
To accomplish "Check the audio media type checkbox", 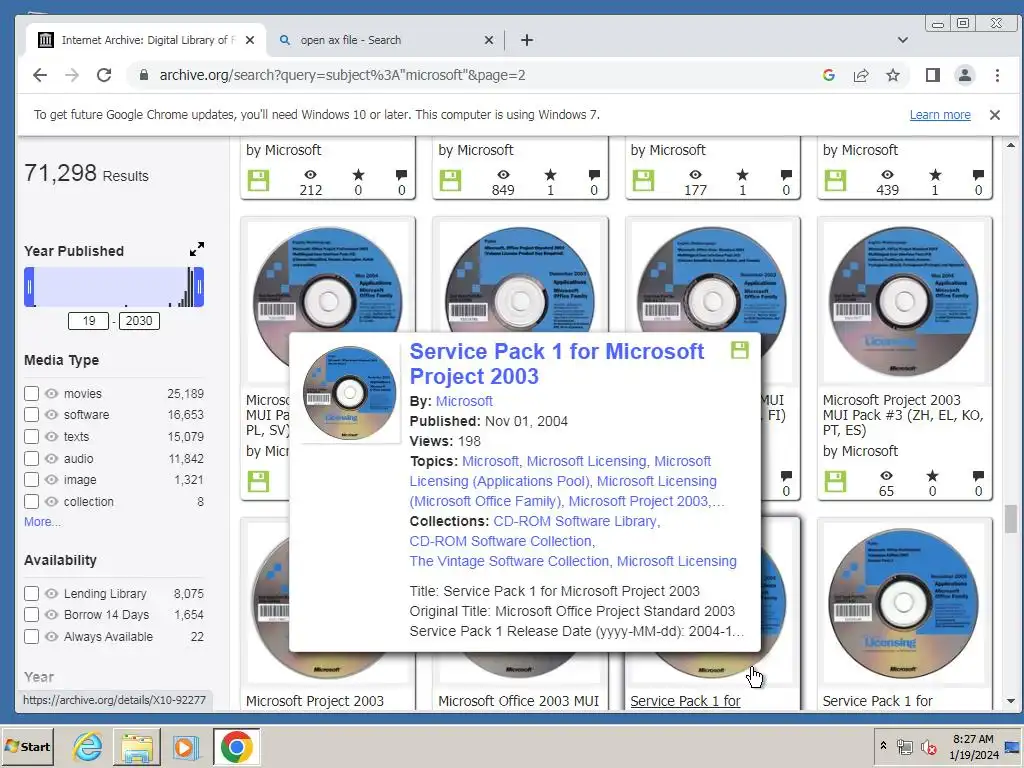I will click(31, 458).
